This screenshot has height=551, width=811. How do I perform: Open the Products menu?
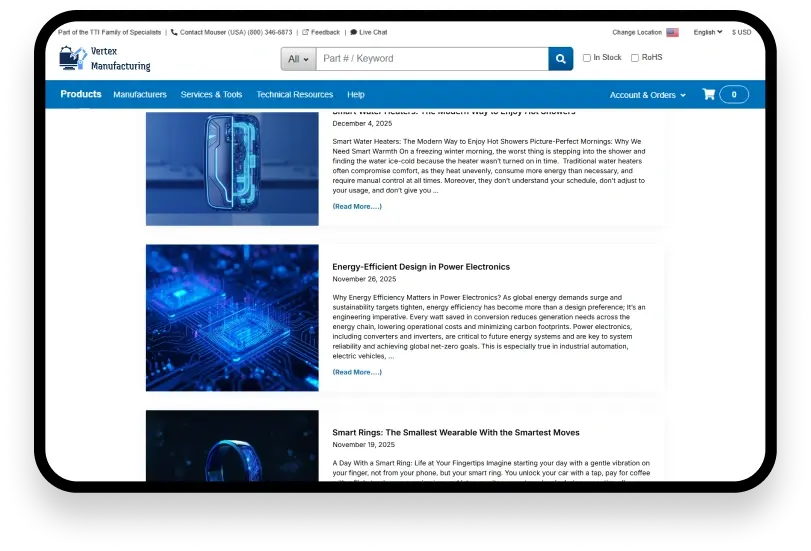(x=81, y=94)
